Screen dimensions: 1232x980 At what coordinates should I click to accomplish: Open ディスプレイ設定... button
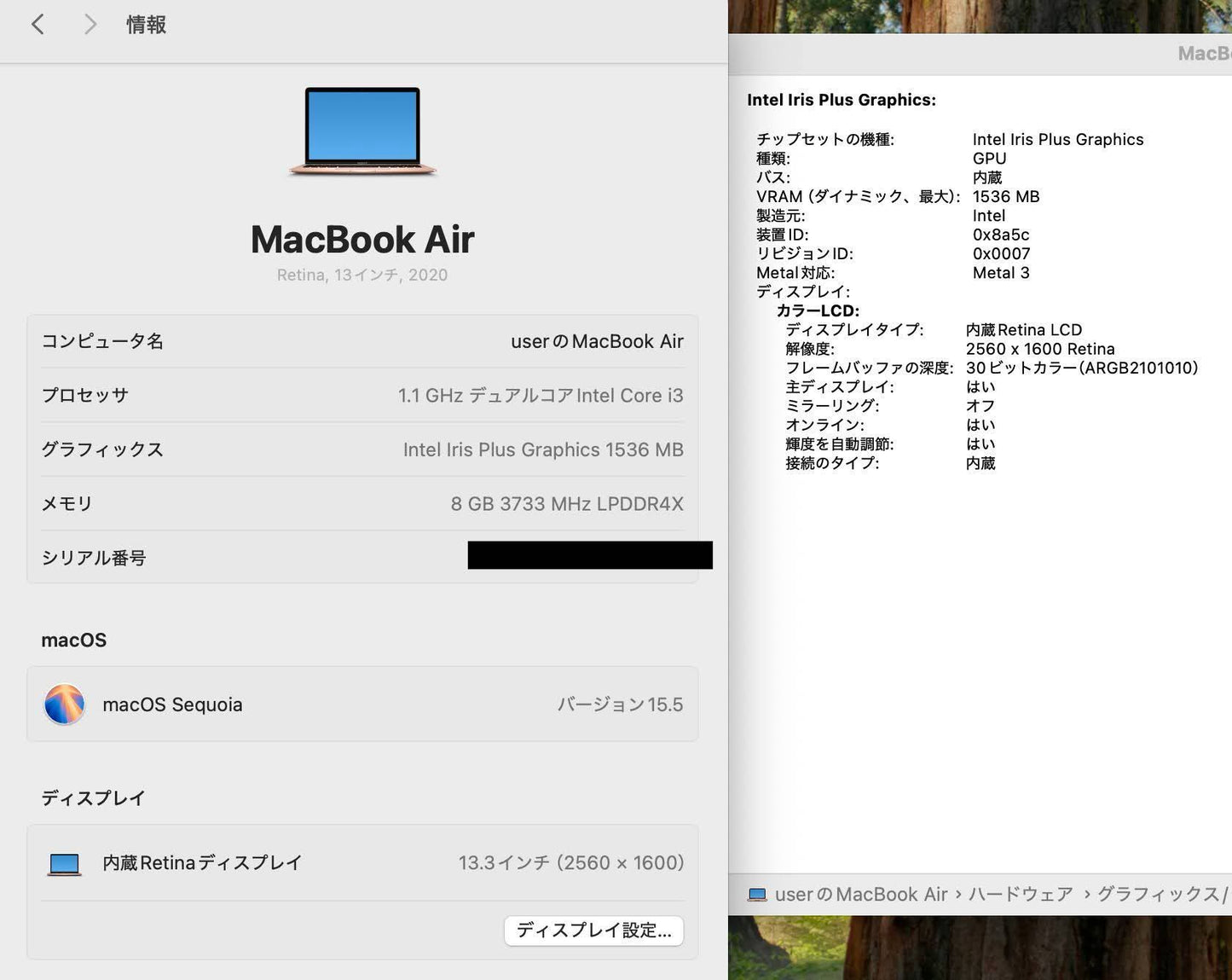point(593,931)
